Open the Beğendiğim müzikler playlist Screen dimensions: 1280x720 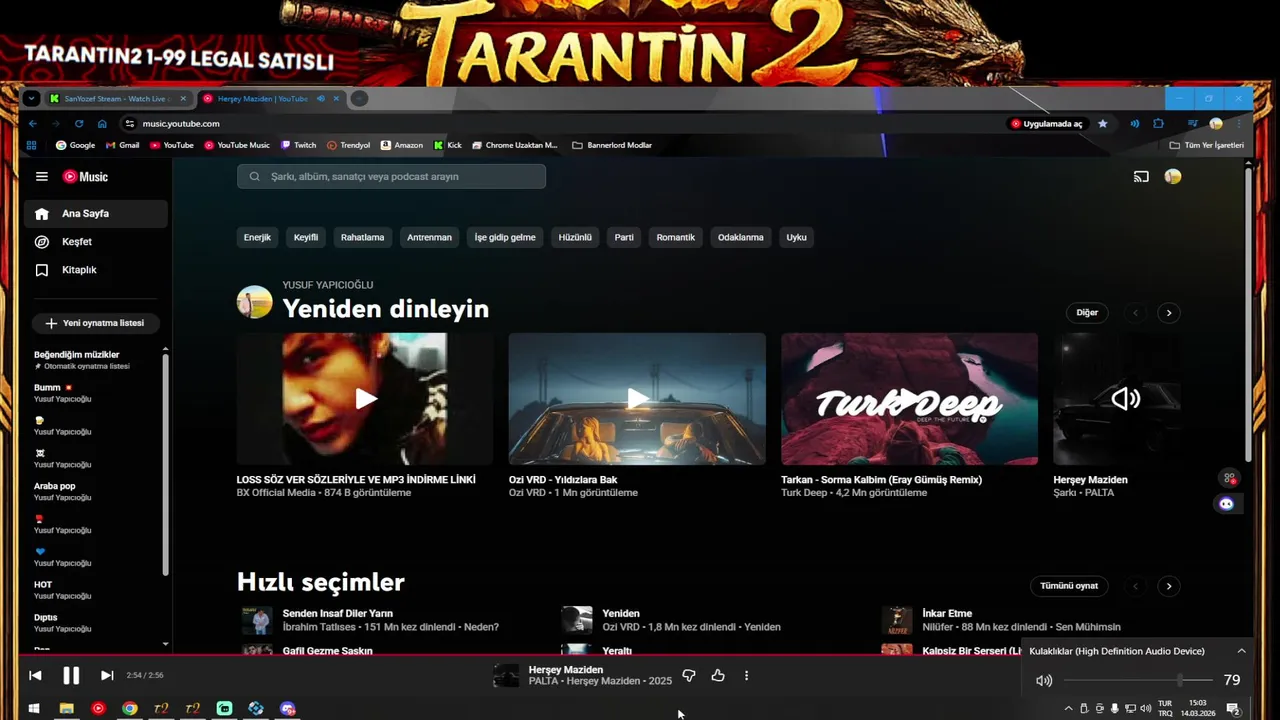point(94,360)
